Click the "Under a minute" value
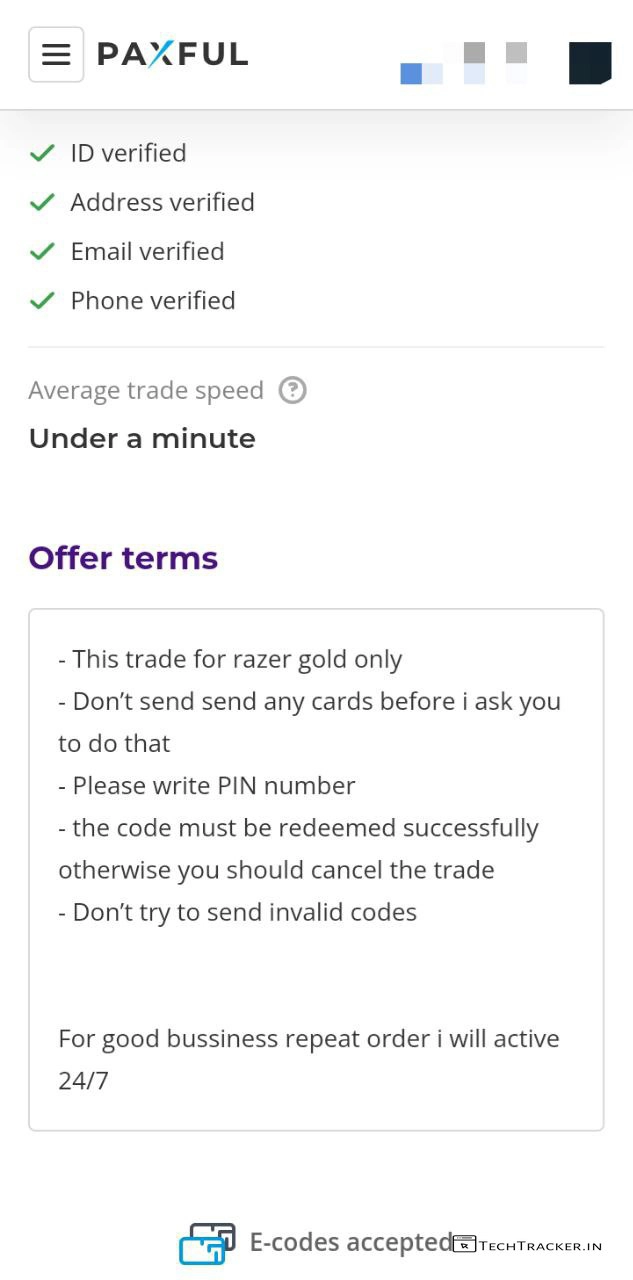The height and width of the screenshot is (1280, 633). pos(142,438)
